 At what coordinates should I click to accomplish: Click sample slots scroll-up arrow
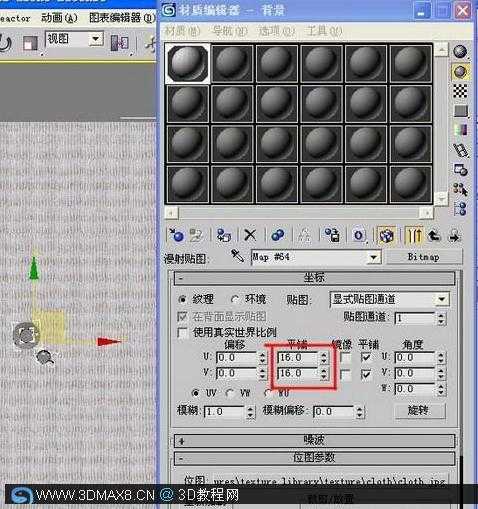441,50
